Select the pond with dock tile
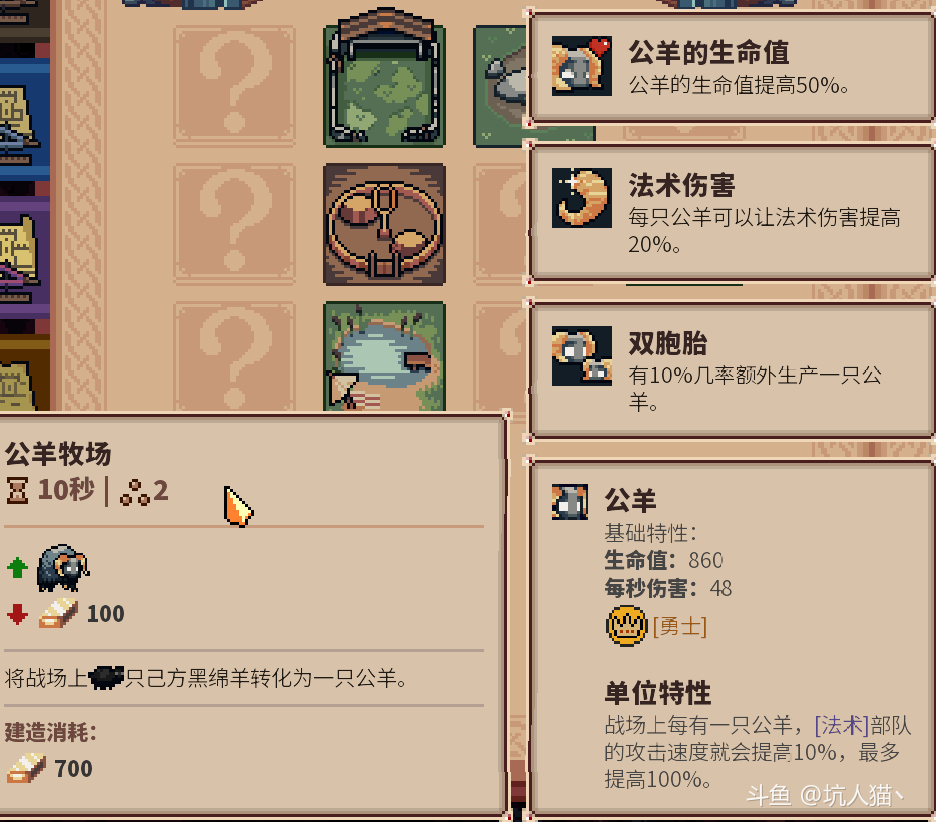This screenshot has height=822, width=936. coord(384,356)
